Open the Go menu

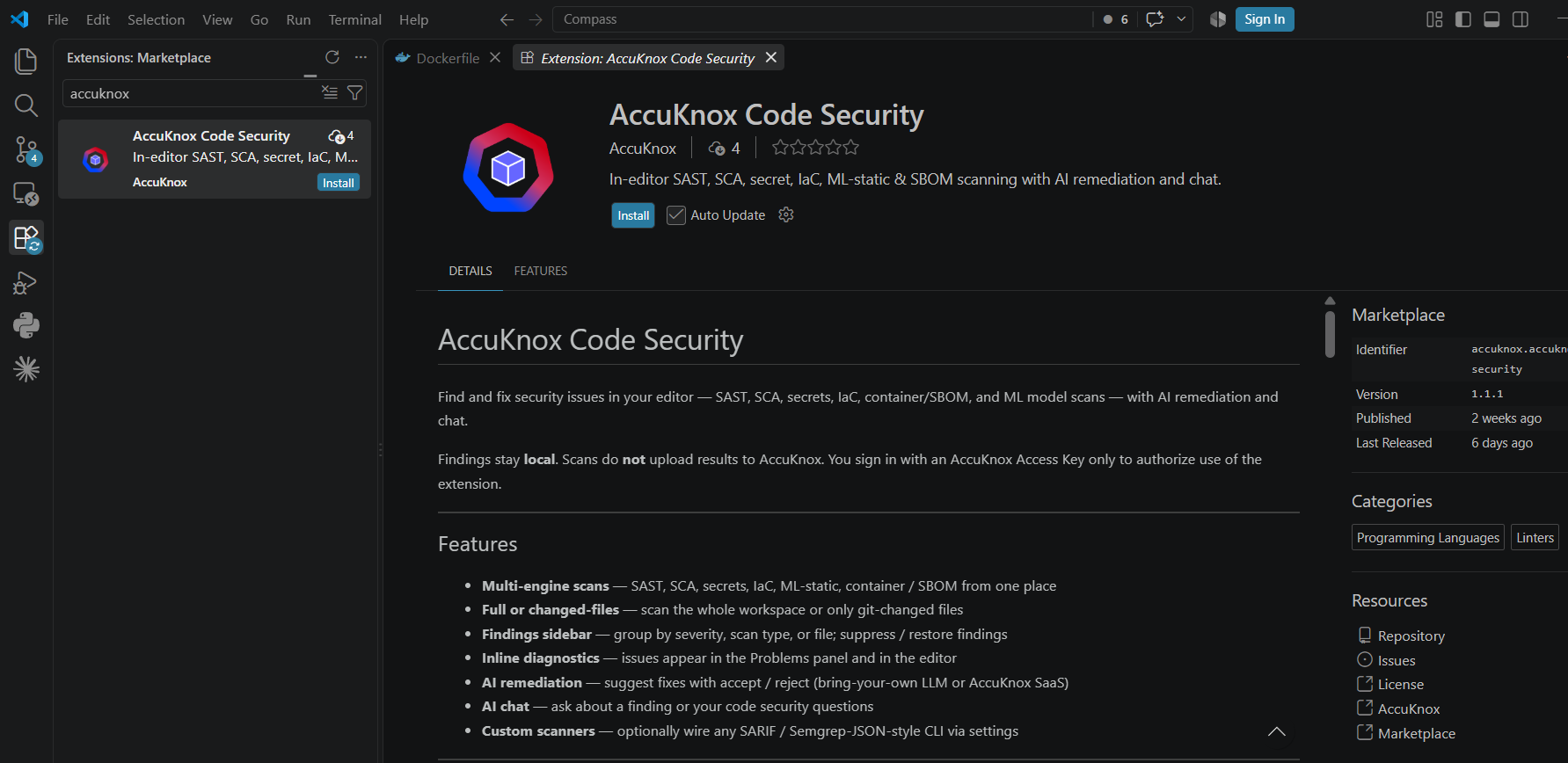tap(259, 19)
